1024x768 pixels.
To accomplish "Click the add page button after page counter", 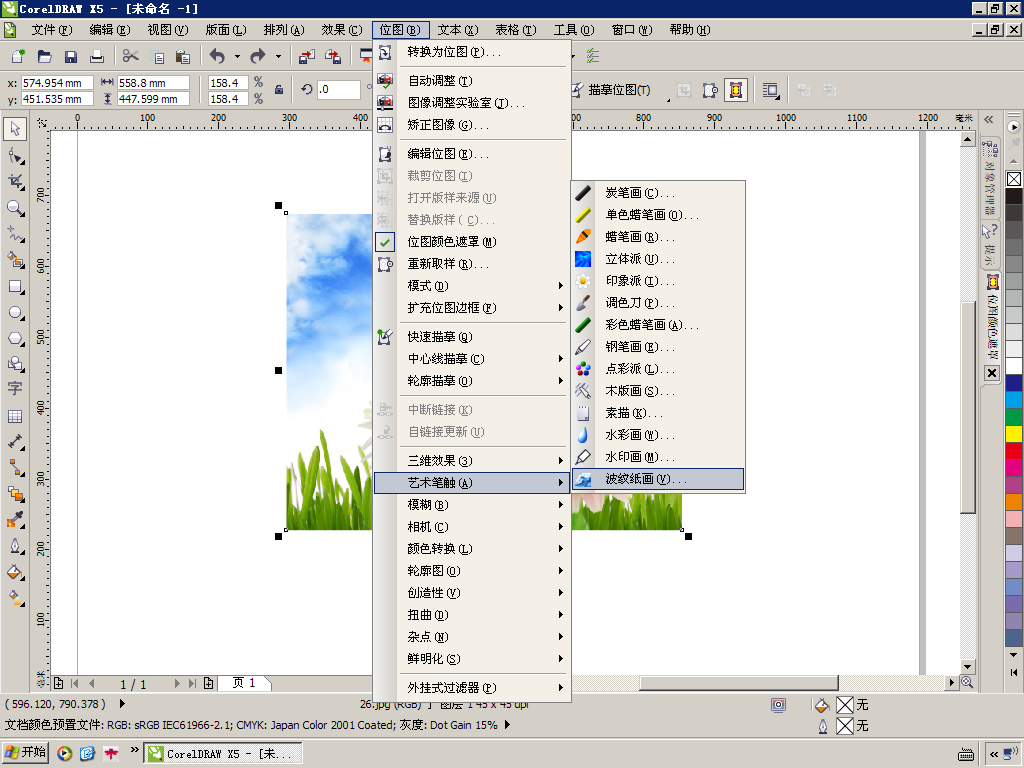I will pos(208,683).
